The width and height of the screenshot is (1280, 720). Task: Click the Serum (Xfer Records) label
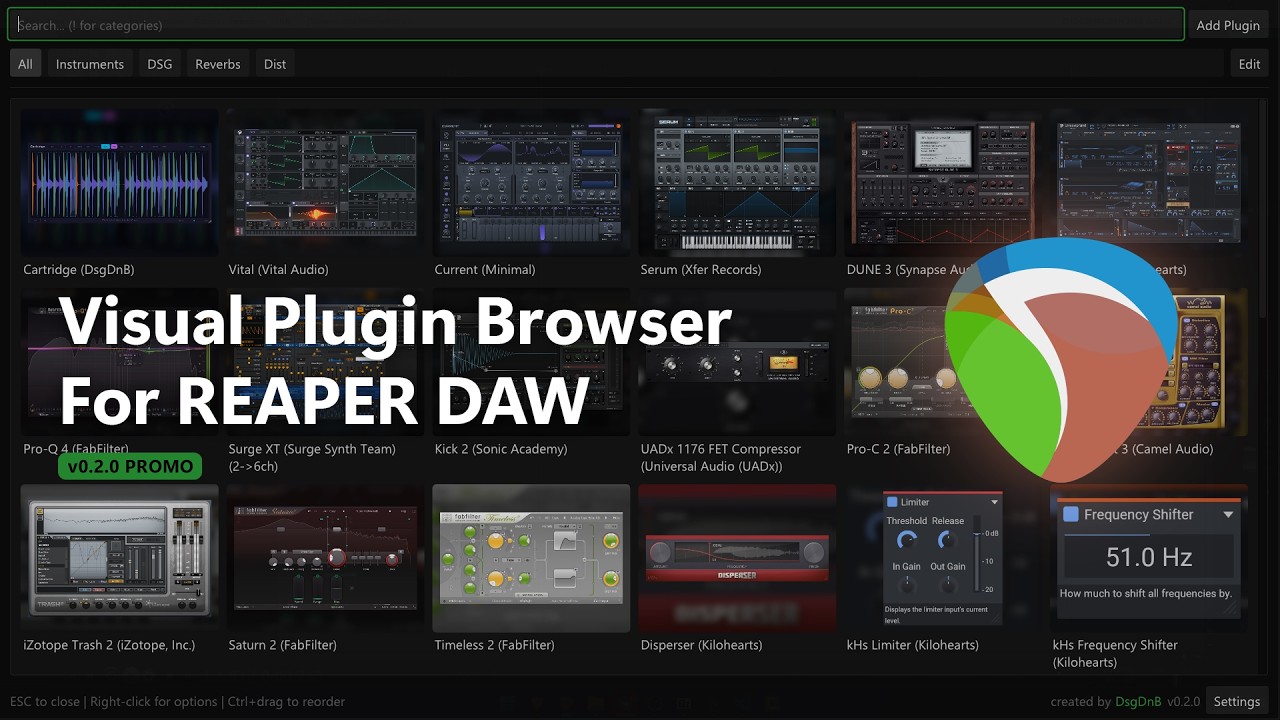701,269
